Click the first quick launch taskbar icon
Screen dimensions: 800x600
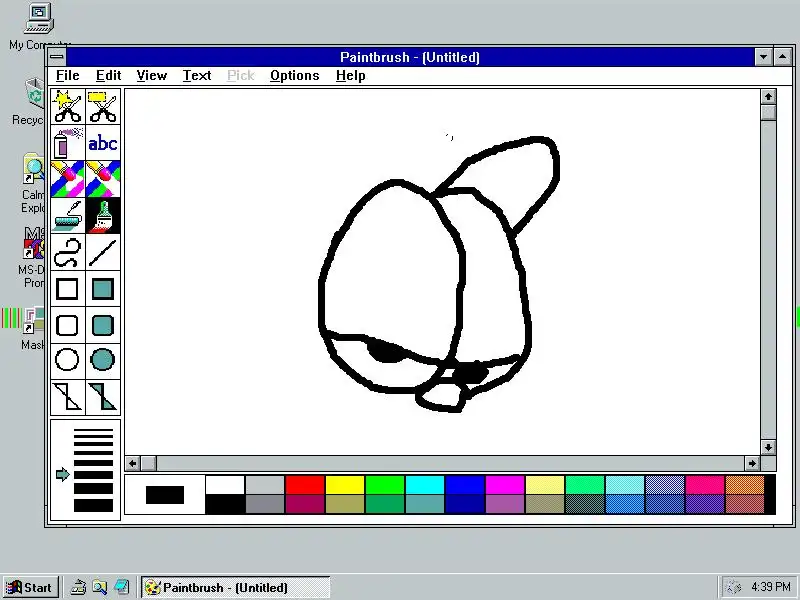pyautogui.click(x=78, y=587)
